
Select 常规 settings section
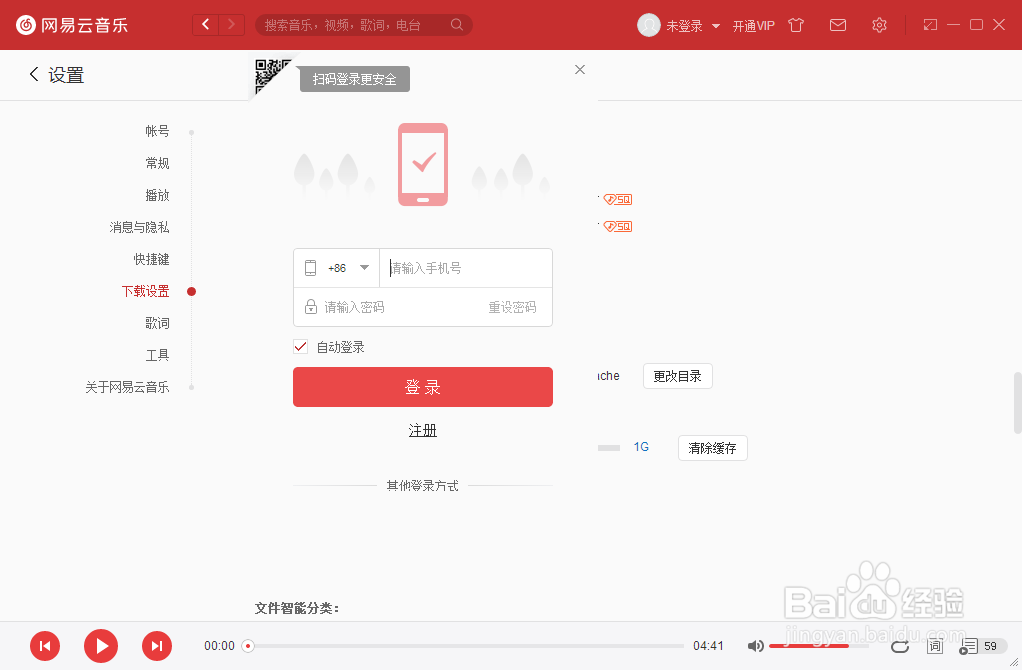click(157, 163)
